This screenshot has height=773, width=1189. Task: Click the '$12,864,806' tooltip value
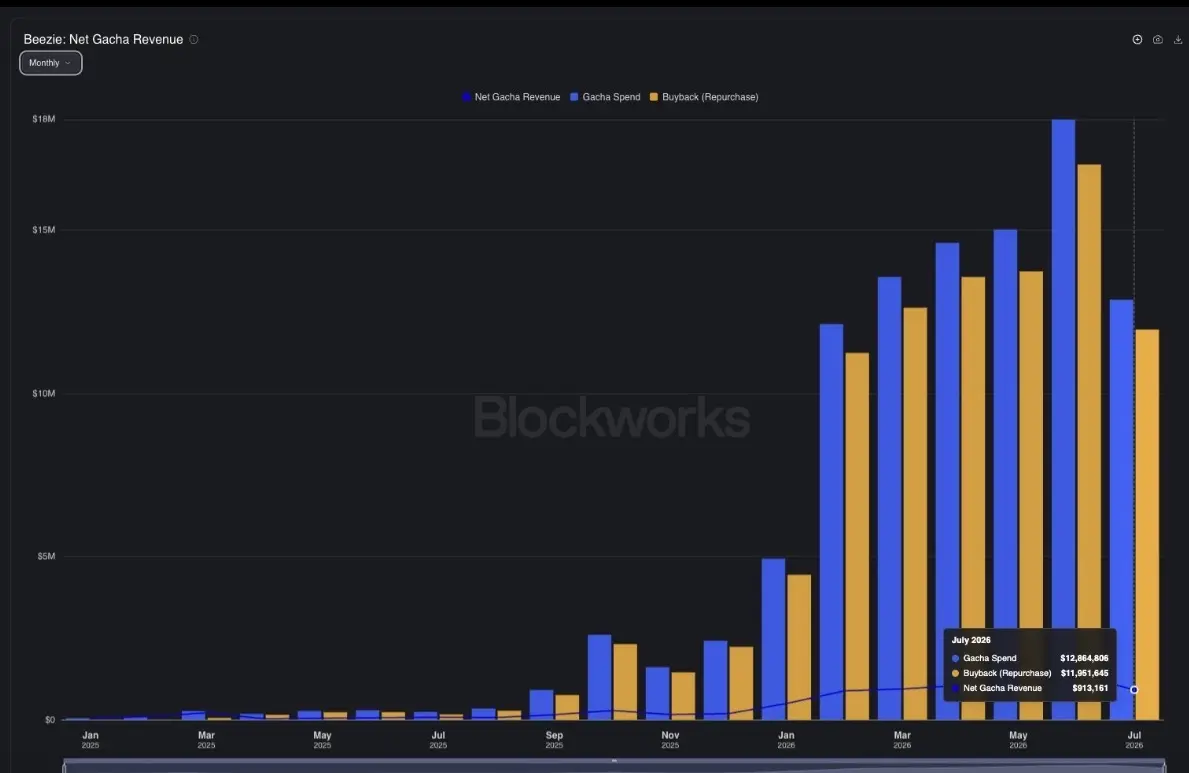1084,658
